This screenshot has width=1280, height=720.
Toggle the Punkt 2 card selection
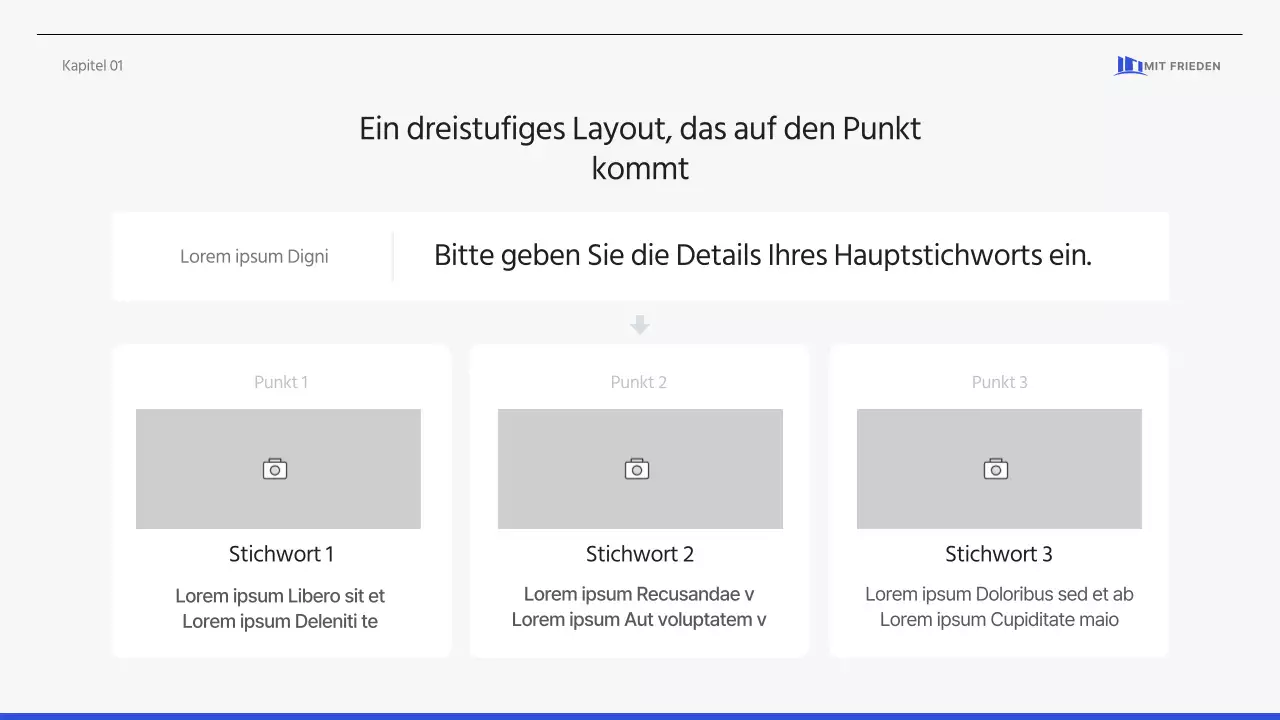click(x=639, y=500)
